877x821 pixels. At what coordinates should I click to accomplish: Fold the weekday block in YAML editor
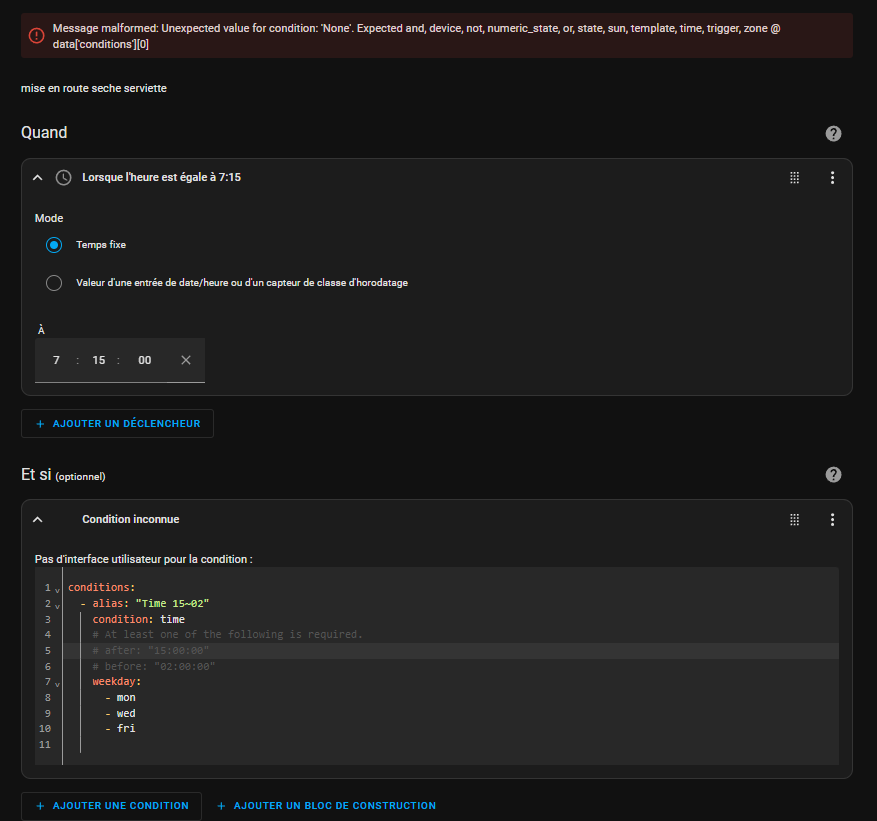click(57, 683)
